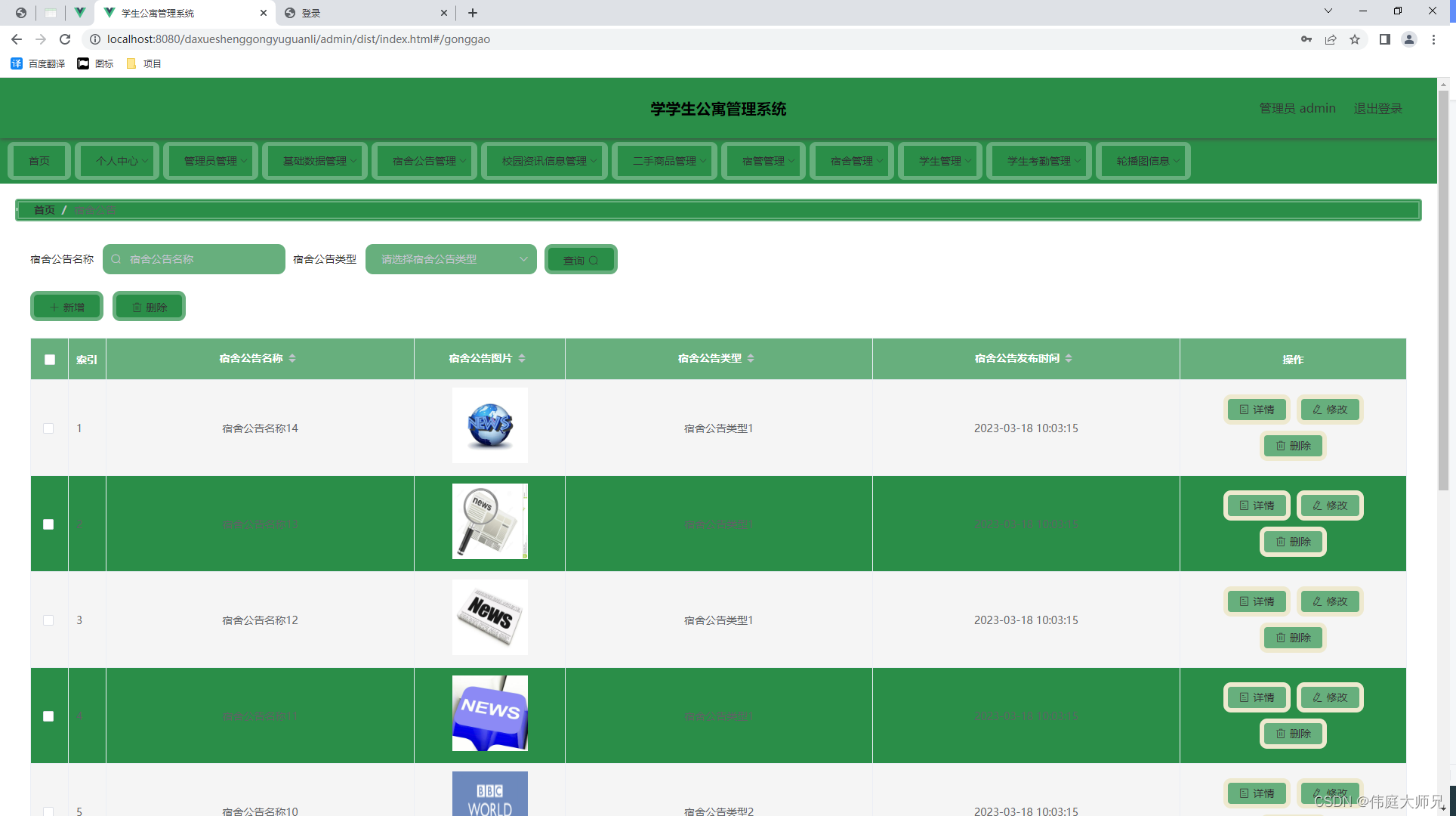Screen dimensions: 1456x816
Task: Open the 请选择宿舍公告类型 dropdown
Action: tap(451, 259)
